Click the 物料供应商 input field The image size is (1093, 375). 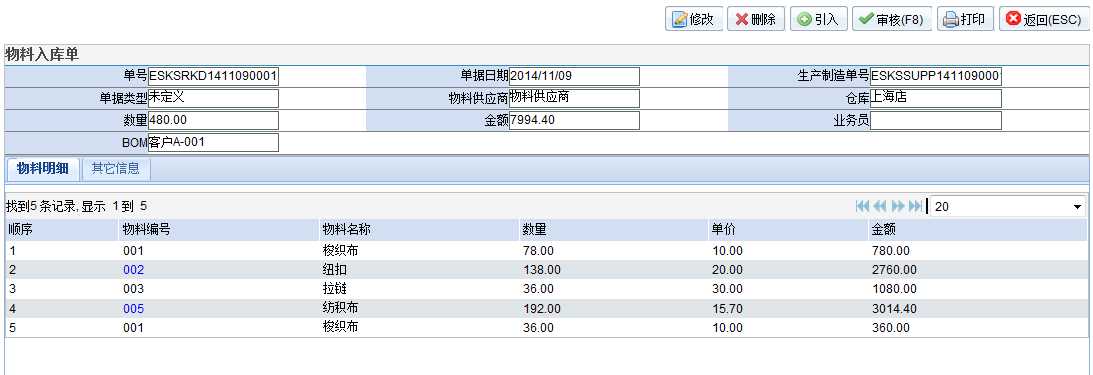574,98
